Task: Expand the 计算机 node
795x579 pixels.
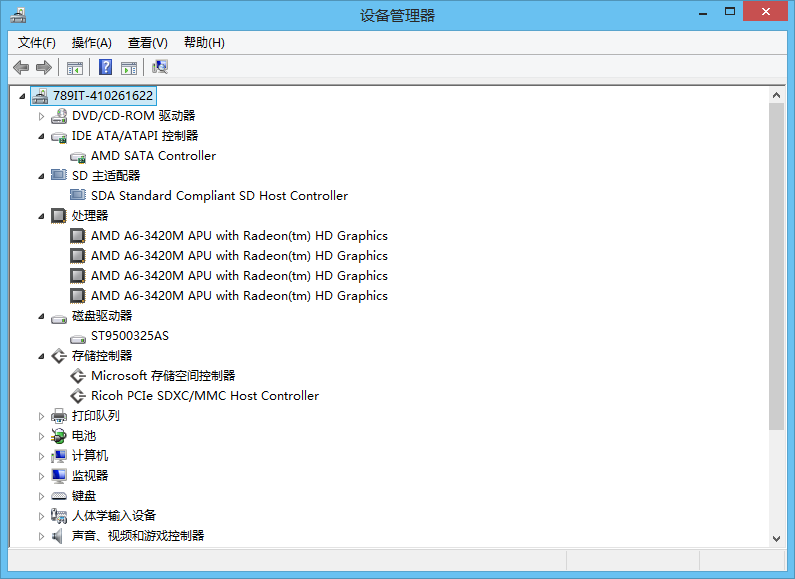Action: click(x=42, y=456)
